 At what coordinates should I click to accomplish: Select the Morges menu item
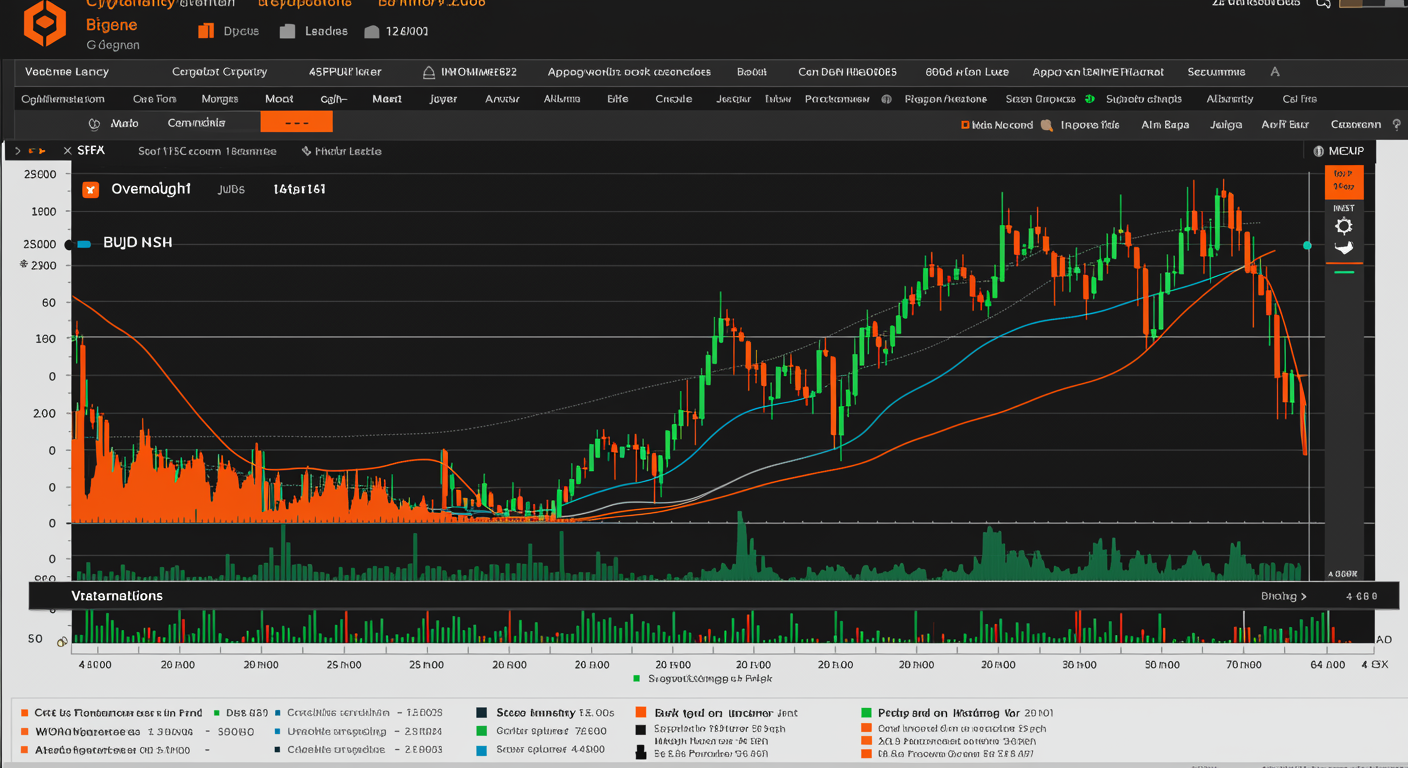point(219,99)
